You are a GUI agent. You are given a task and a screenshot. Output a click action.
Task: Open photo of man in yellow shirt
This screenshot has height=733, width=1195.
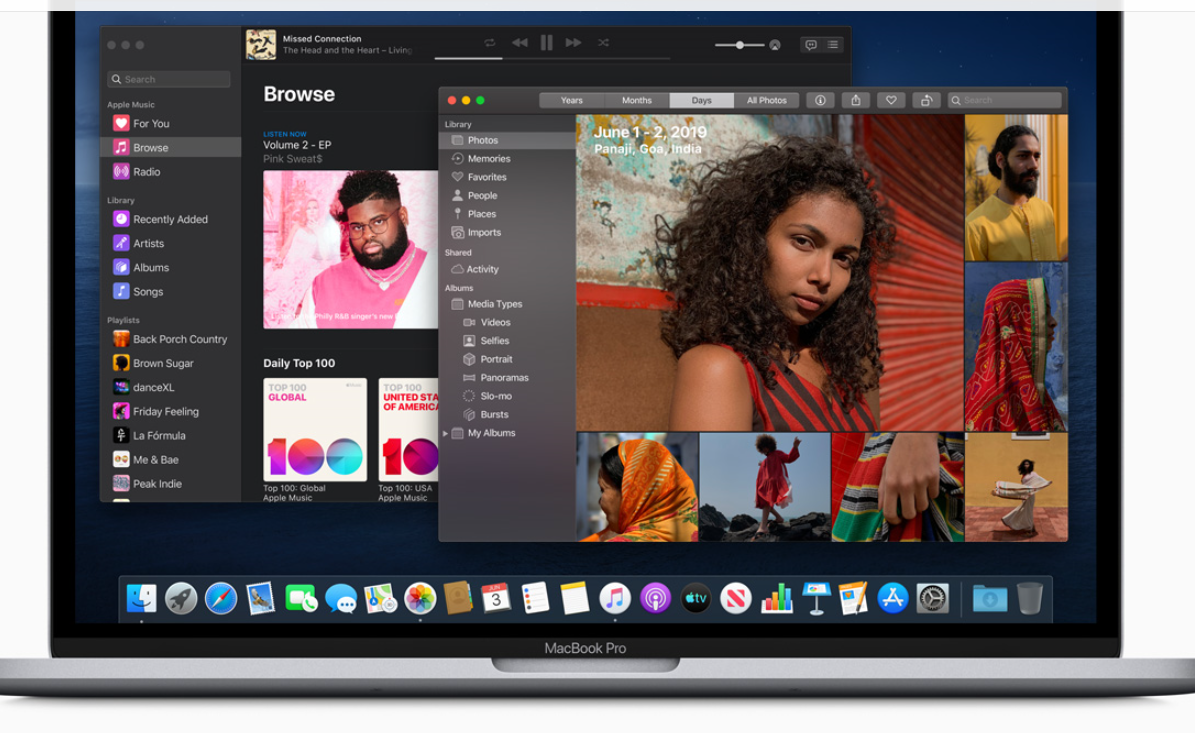tap(1016, 187)
